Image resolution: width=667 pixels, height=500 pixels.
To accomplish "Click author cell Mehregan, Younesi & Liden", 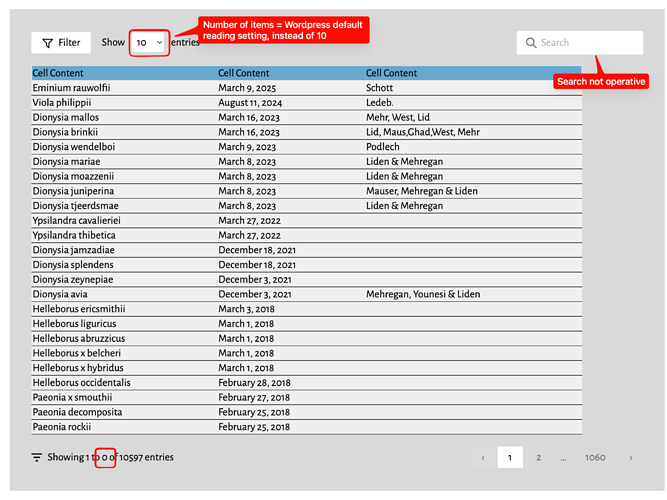I will [x=423, y=294].
